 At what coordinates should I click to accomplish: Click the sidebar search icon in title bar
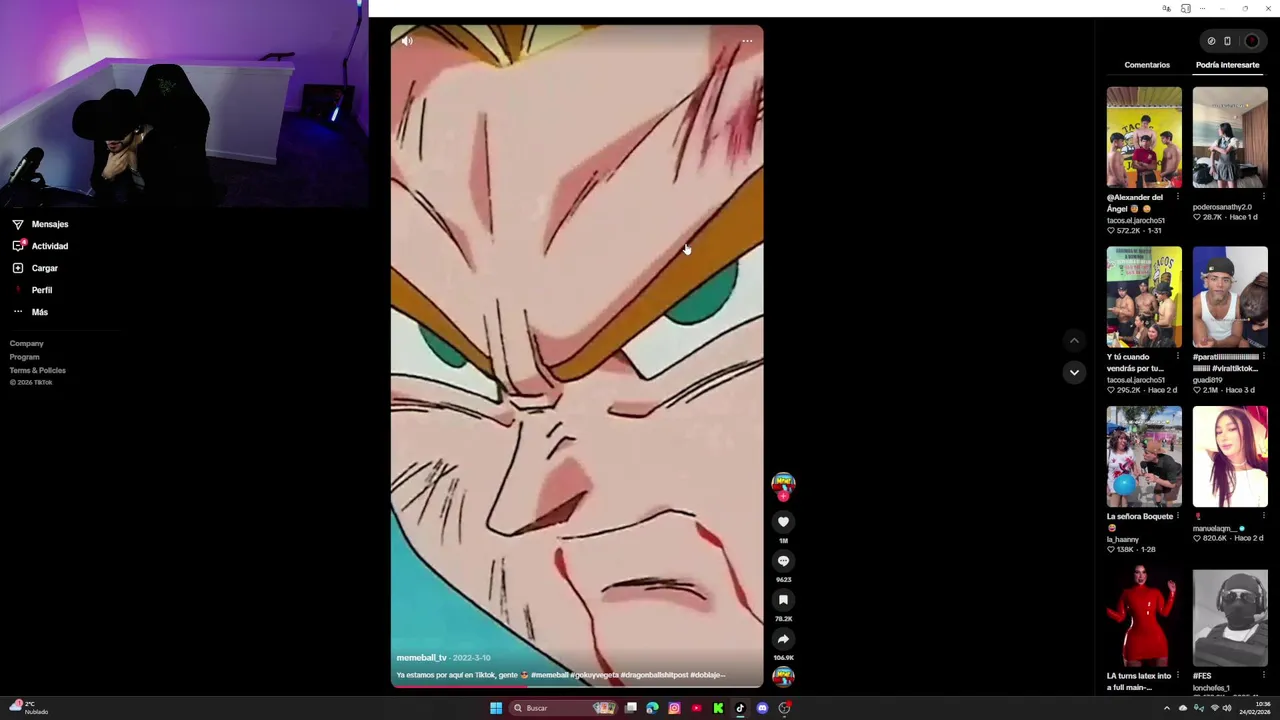(x=1186, y=8)
